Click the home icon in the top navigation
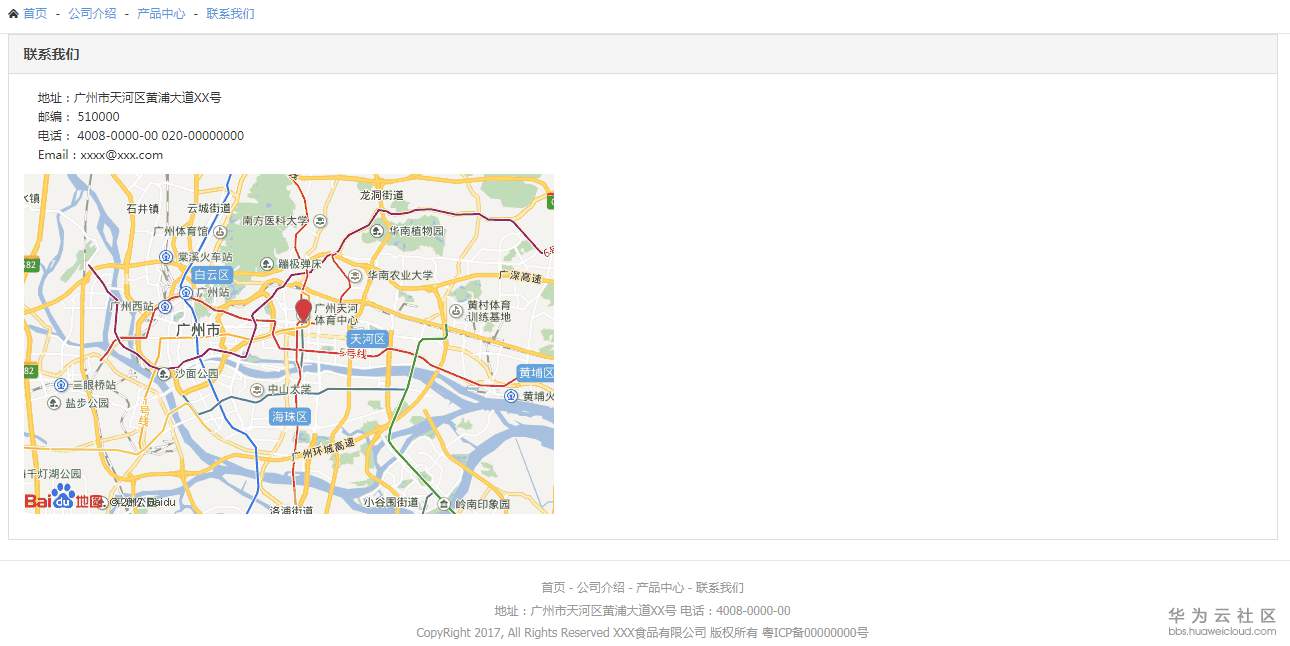 13,14
